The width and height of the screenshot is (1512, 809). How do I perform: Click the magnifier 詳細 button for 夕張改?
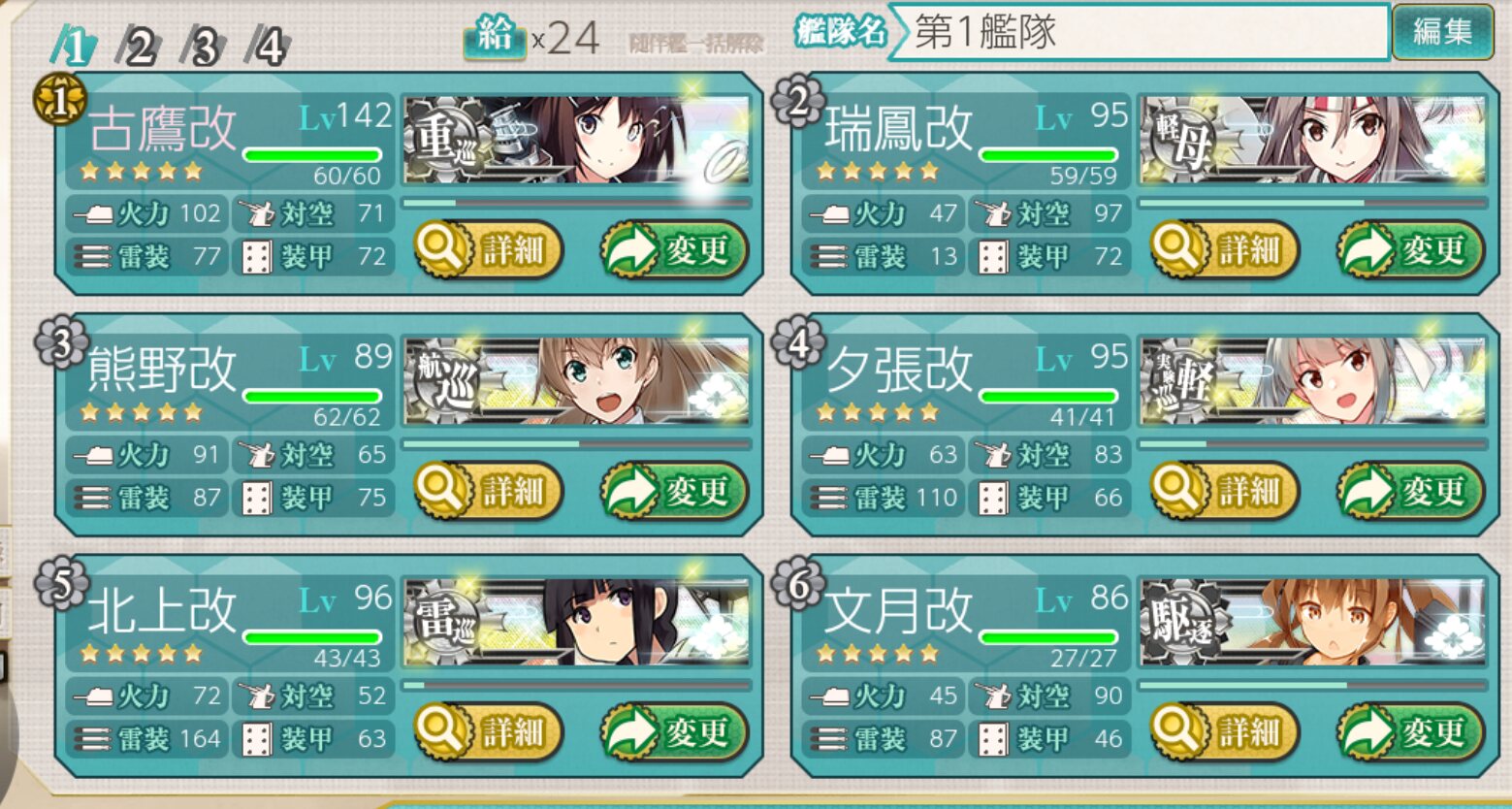[x=1225, y=491]
